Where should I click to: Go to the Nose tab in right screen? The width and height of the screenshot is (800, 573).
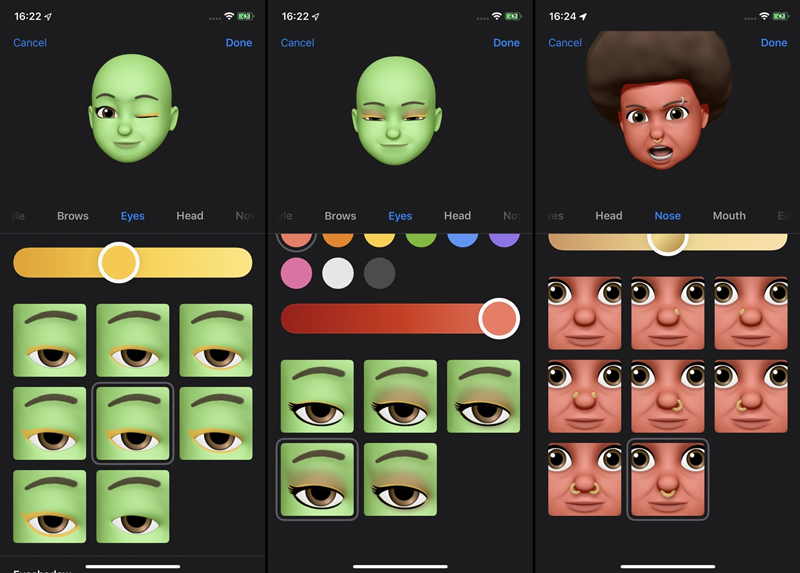tap(667, 216)
